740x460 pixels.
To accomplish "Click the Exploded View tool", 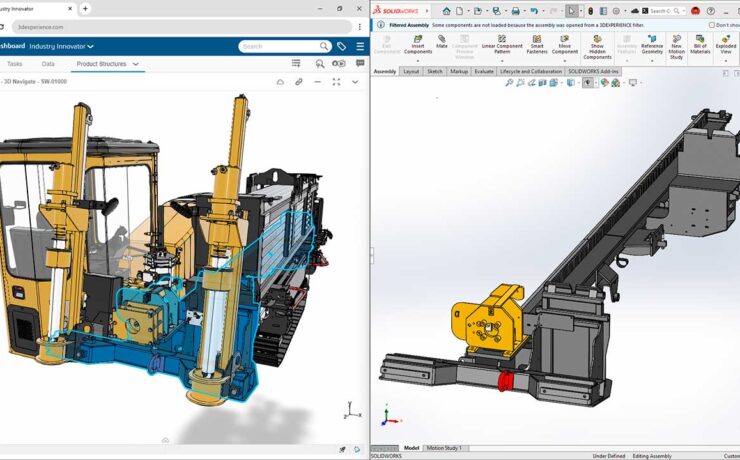I will (725, 44).
